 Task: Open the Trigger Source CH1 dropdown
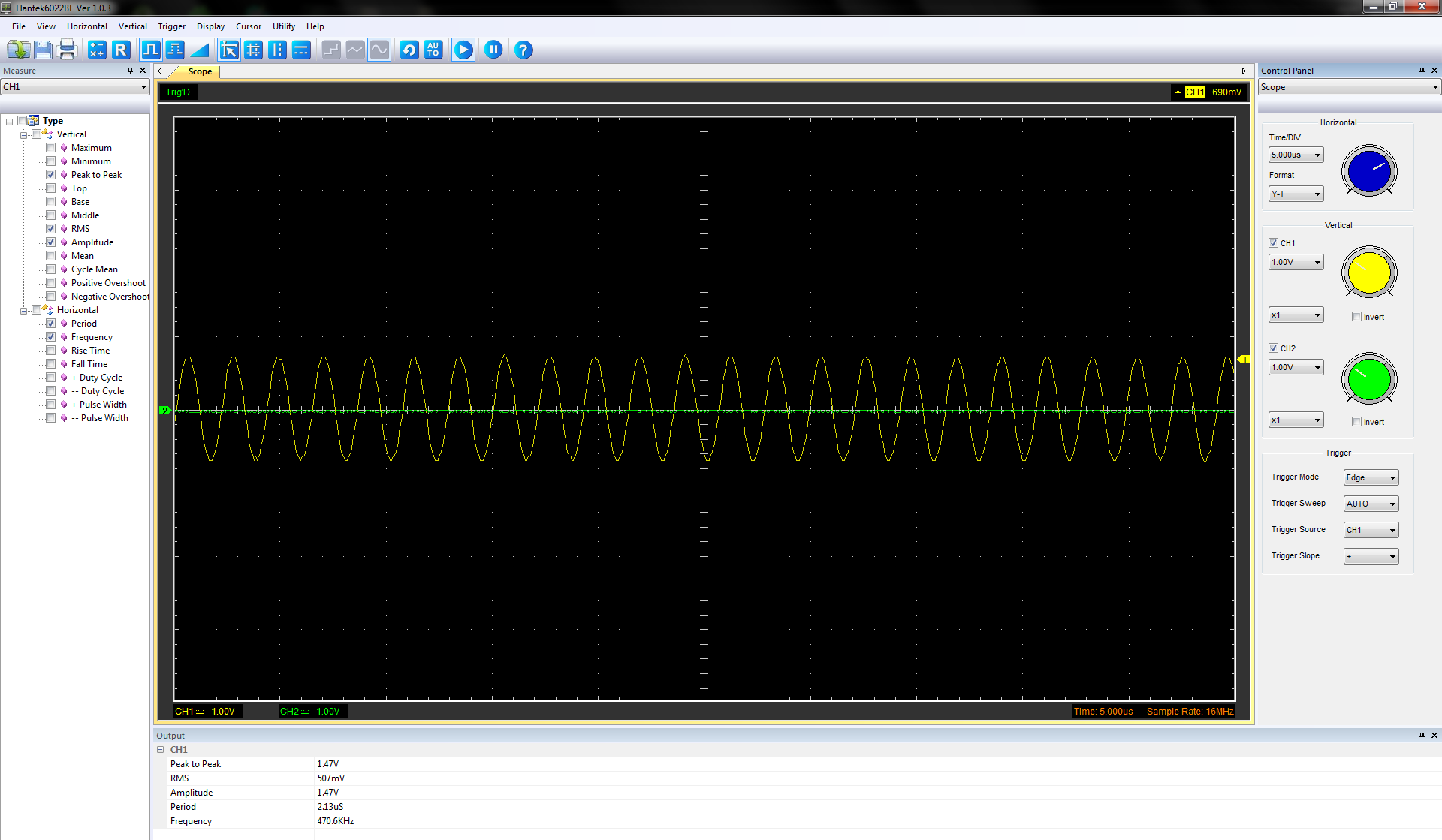click(x=1371, y=531)
